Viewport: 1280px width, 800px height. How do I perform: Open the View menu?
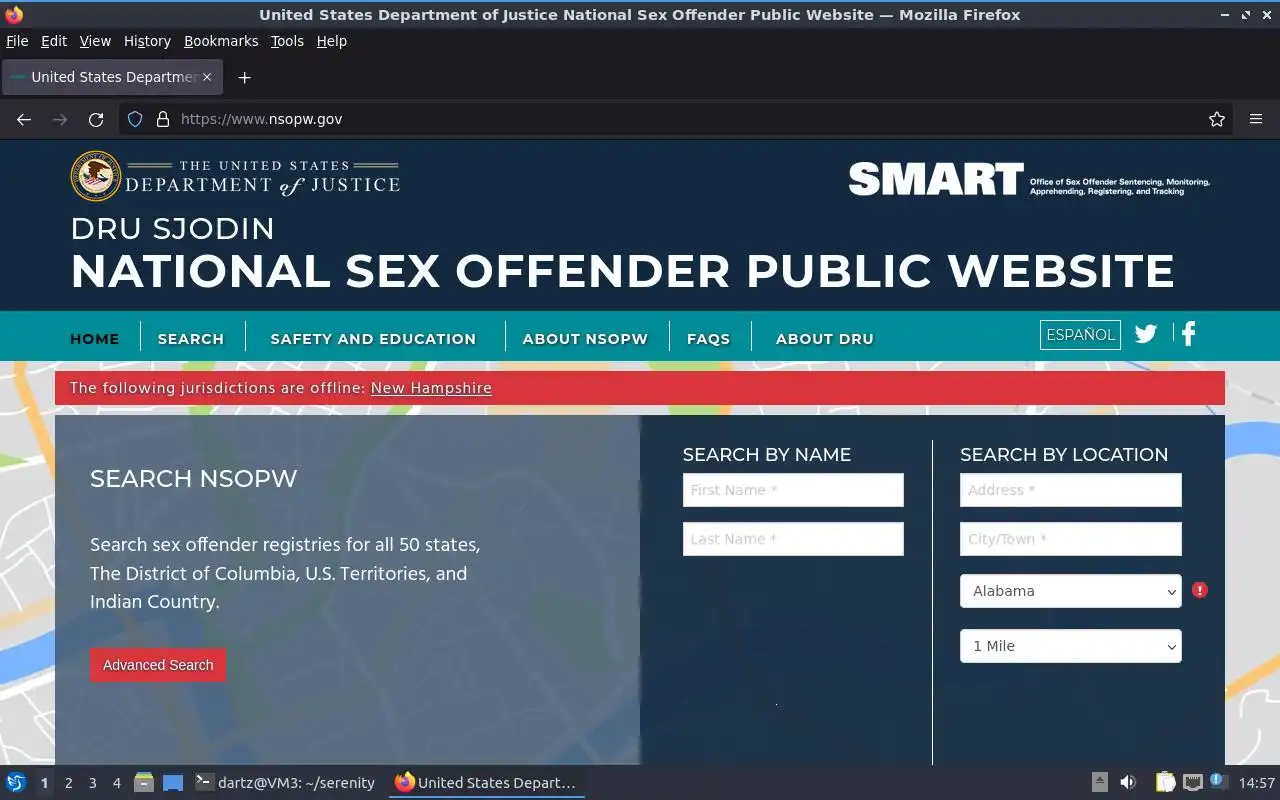click(95, 41)
